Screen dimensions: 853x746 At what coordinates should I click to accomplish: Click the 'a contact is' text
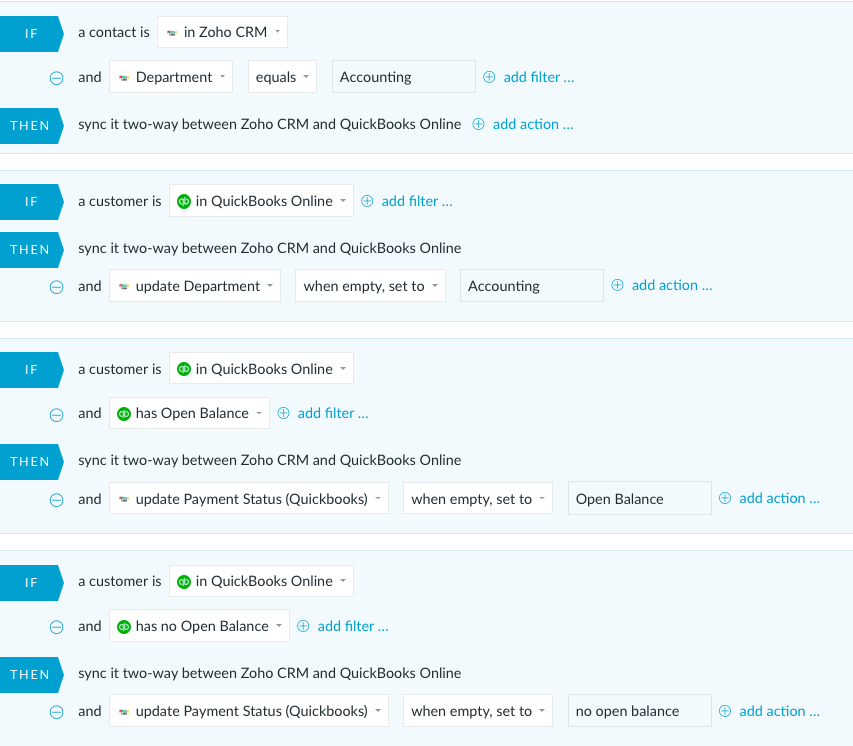click(114, 33)
